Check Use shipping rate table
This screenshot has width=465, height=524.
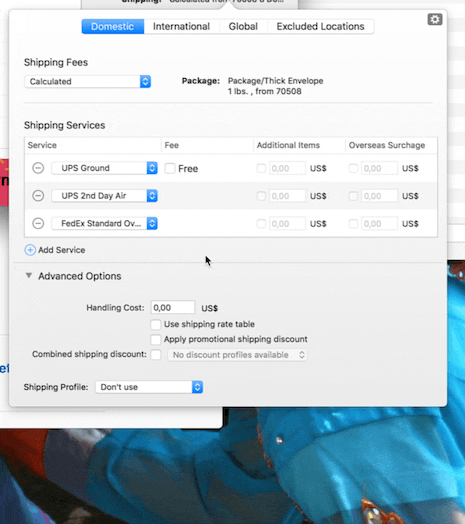click(156, 324)
